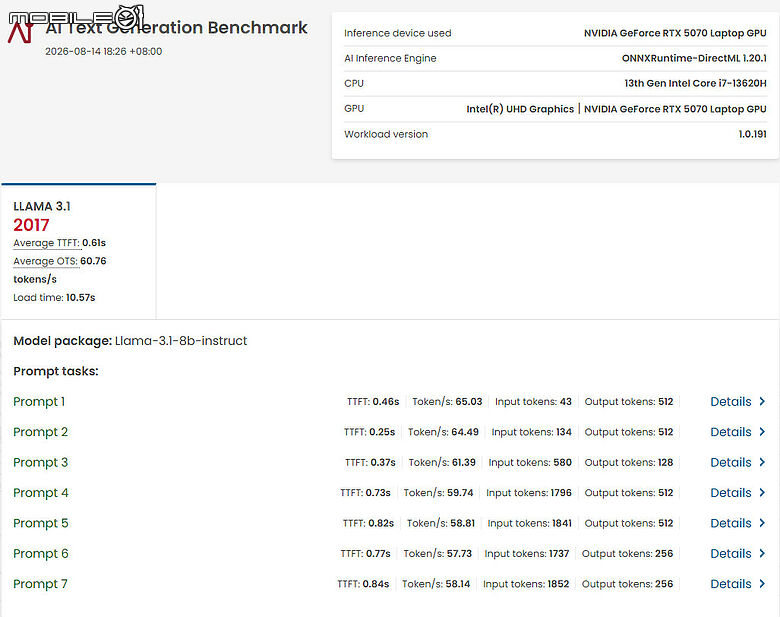Open Details link for Prompt 5
Viewport: 780px width, 617px height.
(x=731, y=523)
